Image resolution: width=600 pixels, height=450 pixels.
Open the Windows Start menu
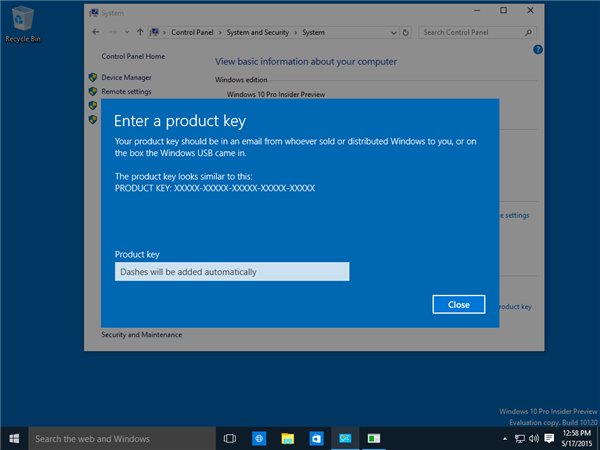[14, 438]
